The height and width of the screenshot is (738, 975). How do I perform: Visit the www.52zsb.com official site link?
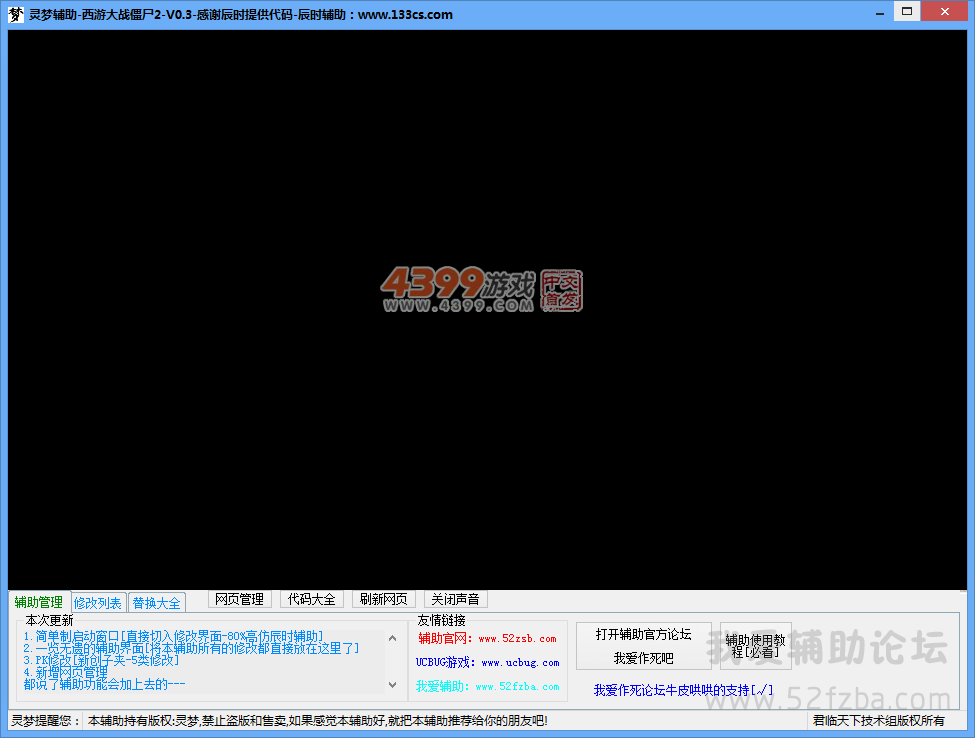[517, 639]
